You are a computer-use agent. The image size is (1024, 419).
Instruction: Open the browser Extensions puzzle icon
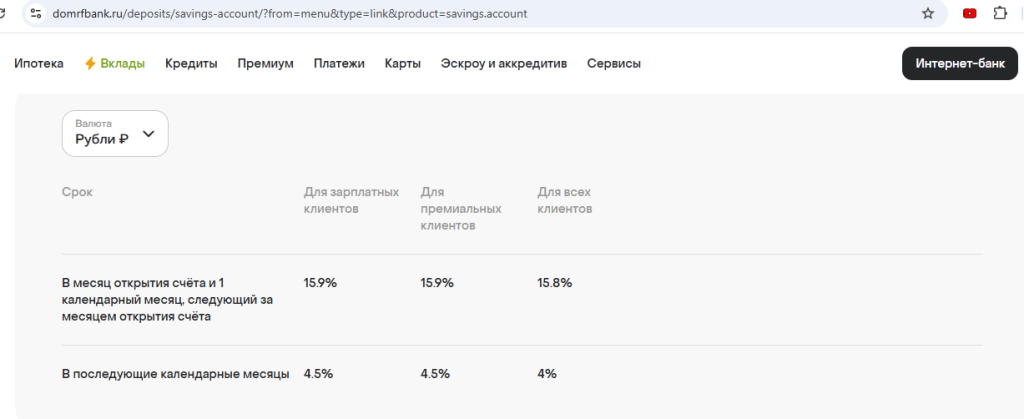(x=999, y=14)
